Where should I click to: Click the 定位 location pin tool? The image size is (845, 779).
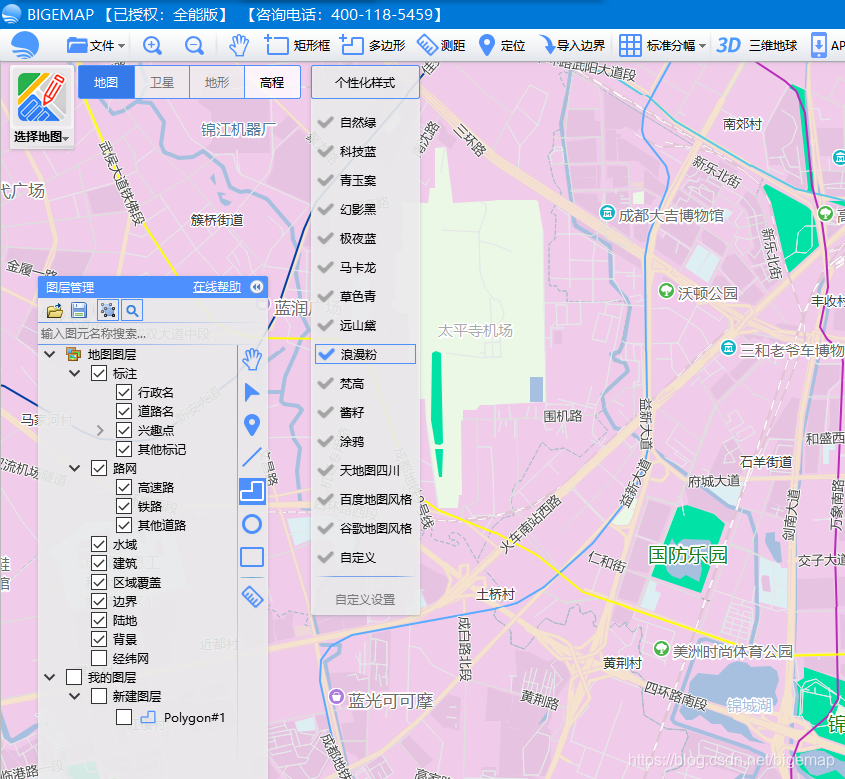coord(502,46)
